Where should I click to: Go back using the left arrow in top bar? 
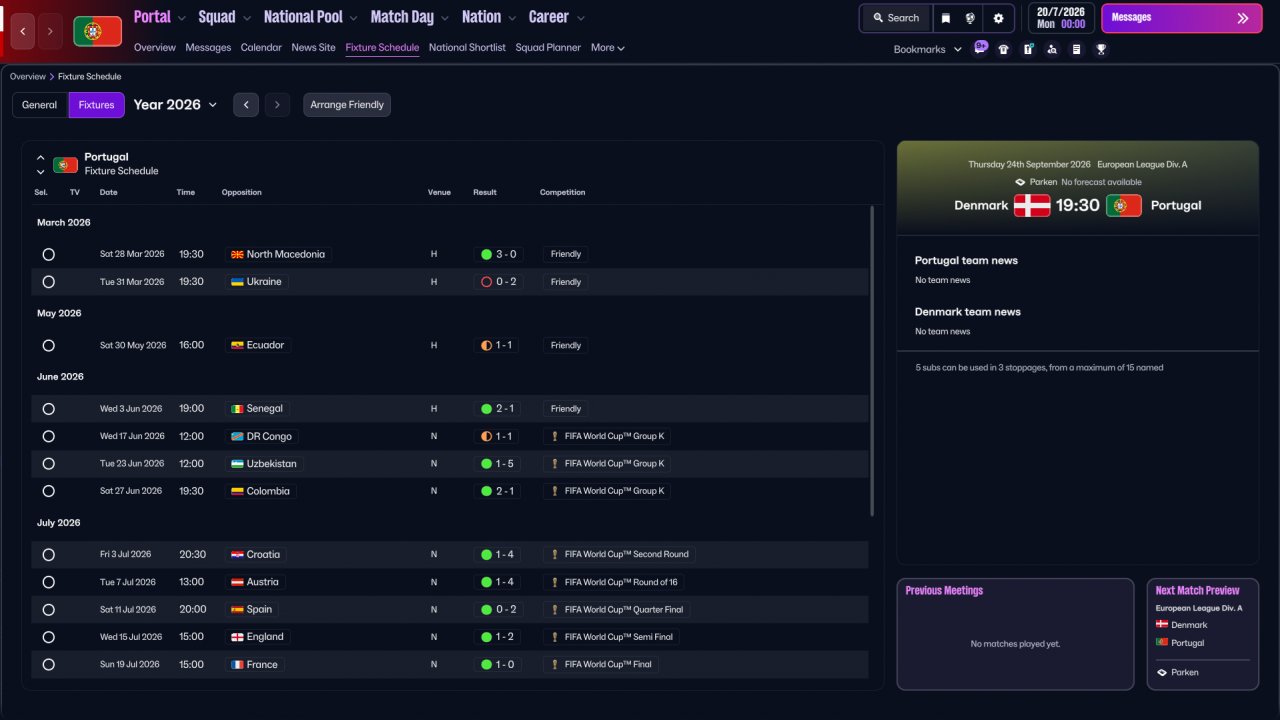pos(23,31)
